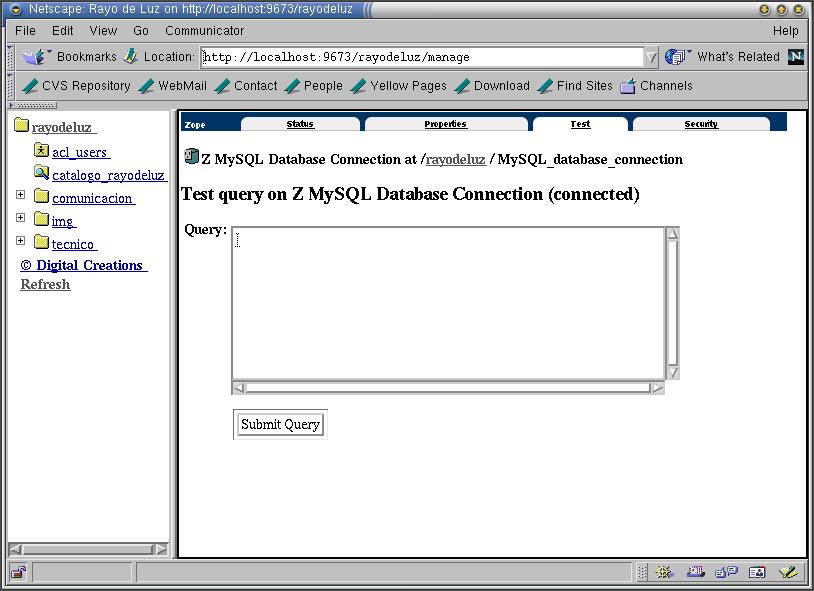Viewport: 814px width, 591px height.
Task: Switch to the Properties tab
Action: pos(445,124)
